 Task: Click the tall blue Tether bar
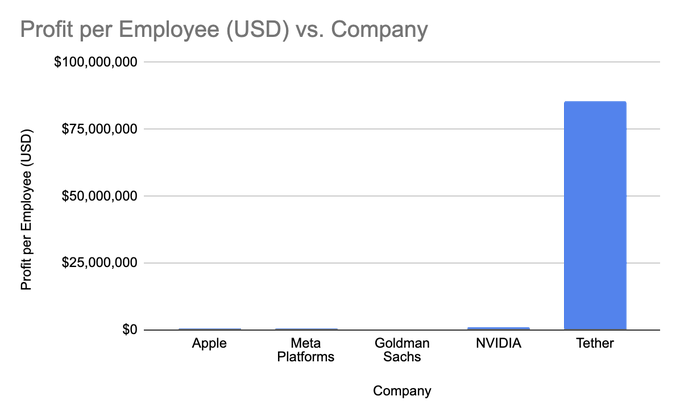[x=595, y=215]
